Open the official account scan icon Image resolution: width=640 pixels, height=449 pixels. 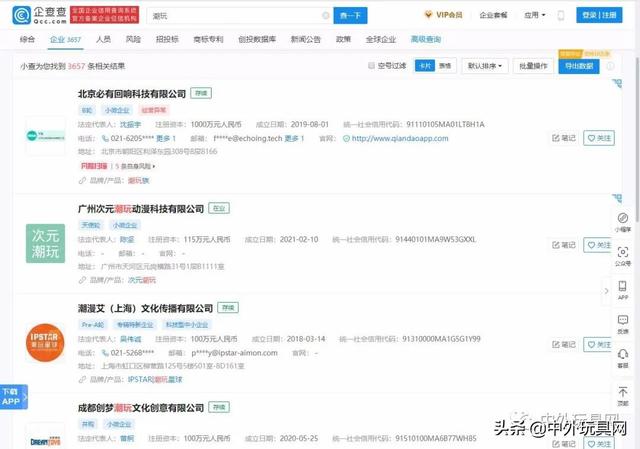tap(623, 256)
